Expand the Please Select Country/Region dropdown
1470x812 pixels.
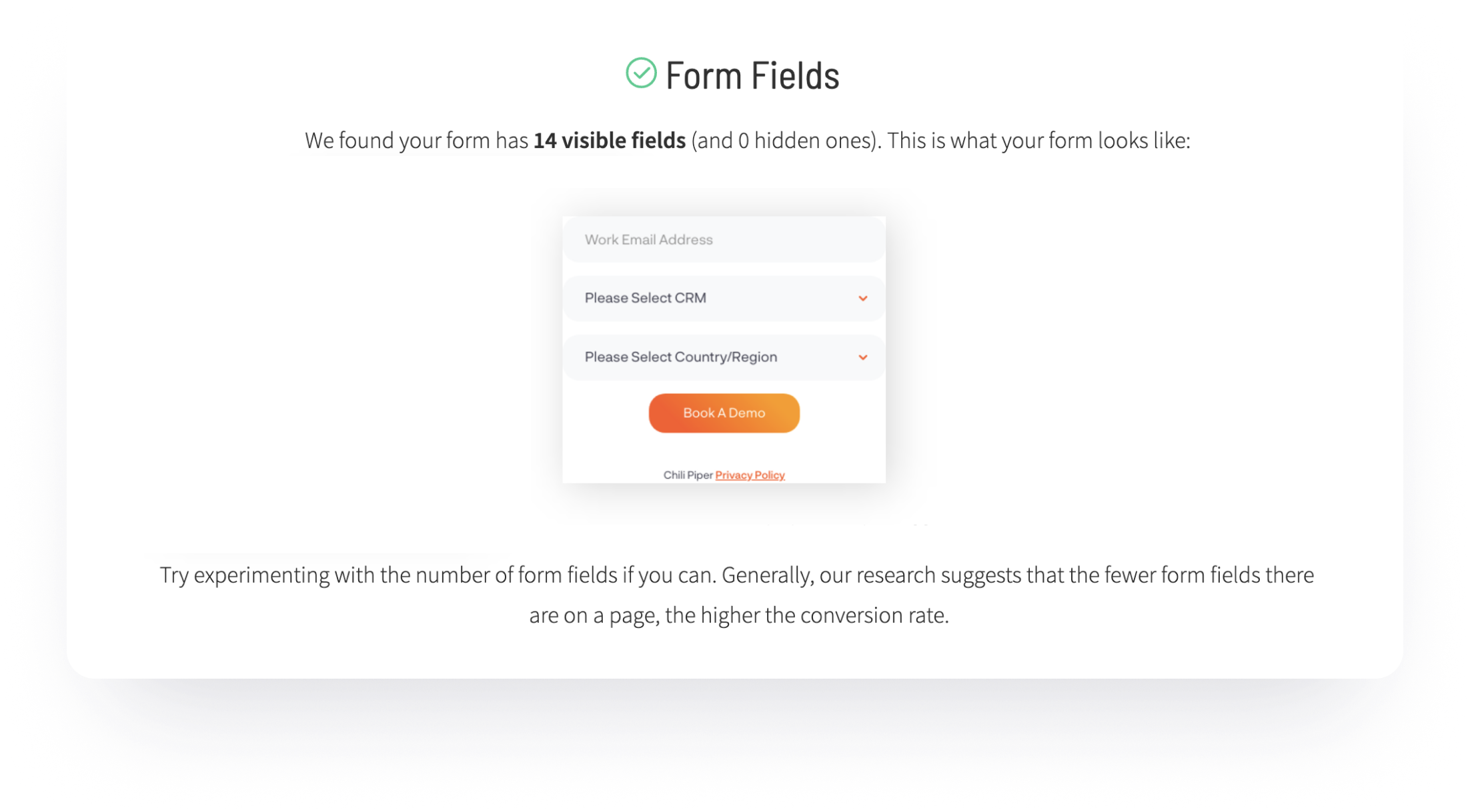(724, 357)
